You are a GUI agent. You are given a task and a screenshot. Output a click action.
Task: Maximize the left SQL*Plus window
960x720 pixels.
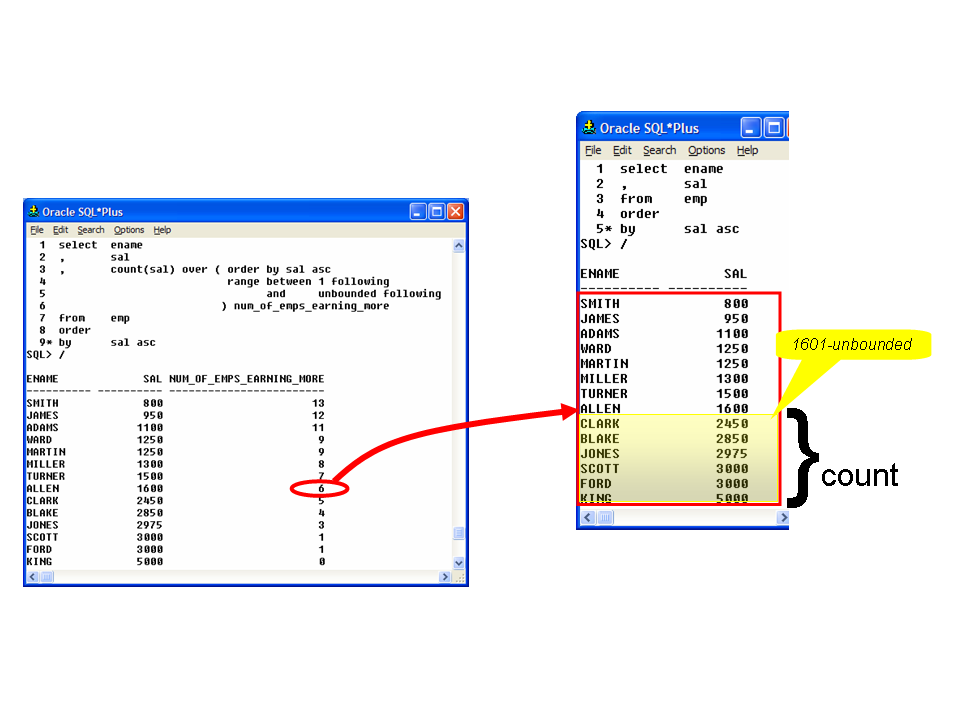(437, 212)
